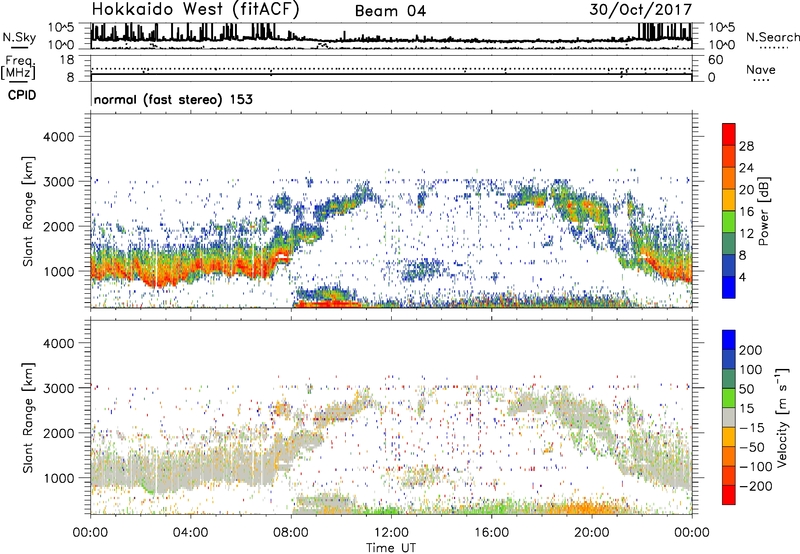Click the '200' value on the velocity colorbar
The image size is (800, 554).
pos(750,350)
